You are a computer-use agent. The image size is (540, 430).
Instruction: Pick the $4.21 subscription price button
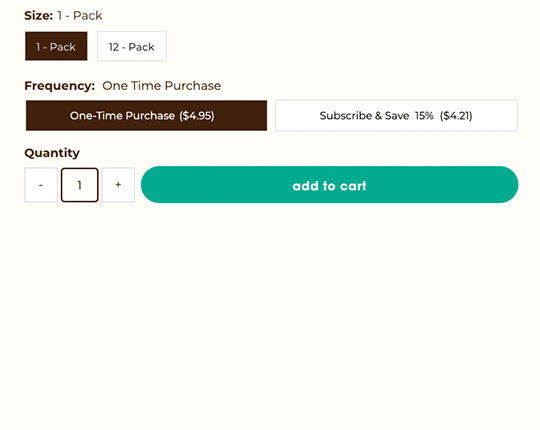click(x=396, y=116)
